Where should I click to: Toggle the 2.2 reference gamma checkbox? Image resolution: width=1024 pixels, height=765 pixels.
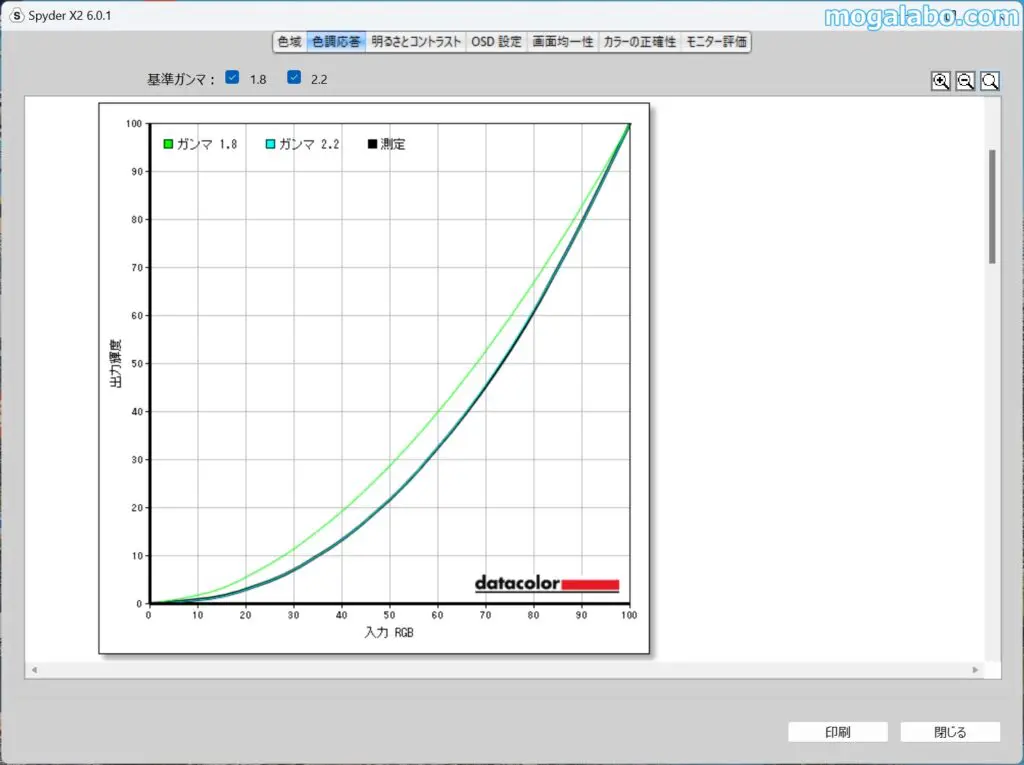click(x=294, y=78)
